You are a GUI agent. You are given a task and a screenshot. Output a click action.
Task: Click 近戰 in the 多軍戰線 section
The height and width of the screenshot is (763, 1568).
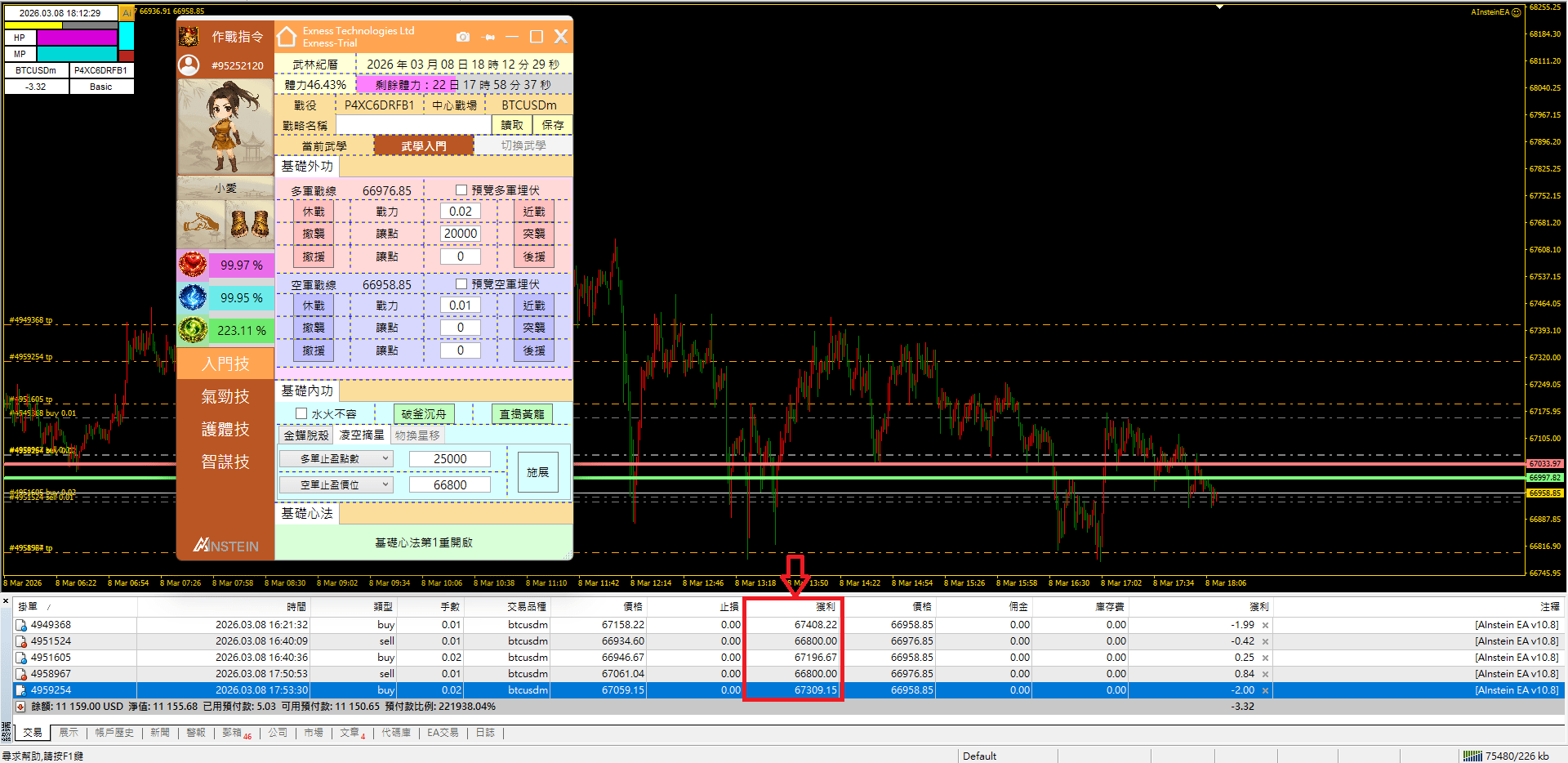534,212
